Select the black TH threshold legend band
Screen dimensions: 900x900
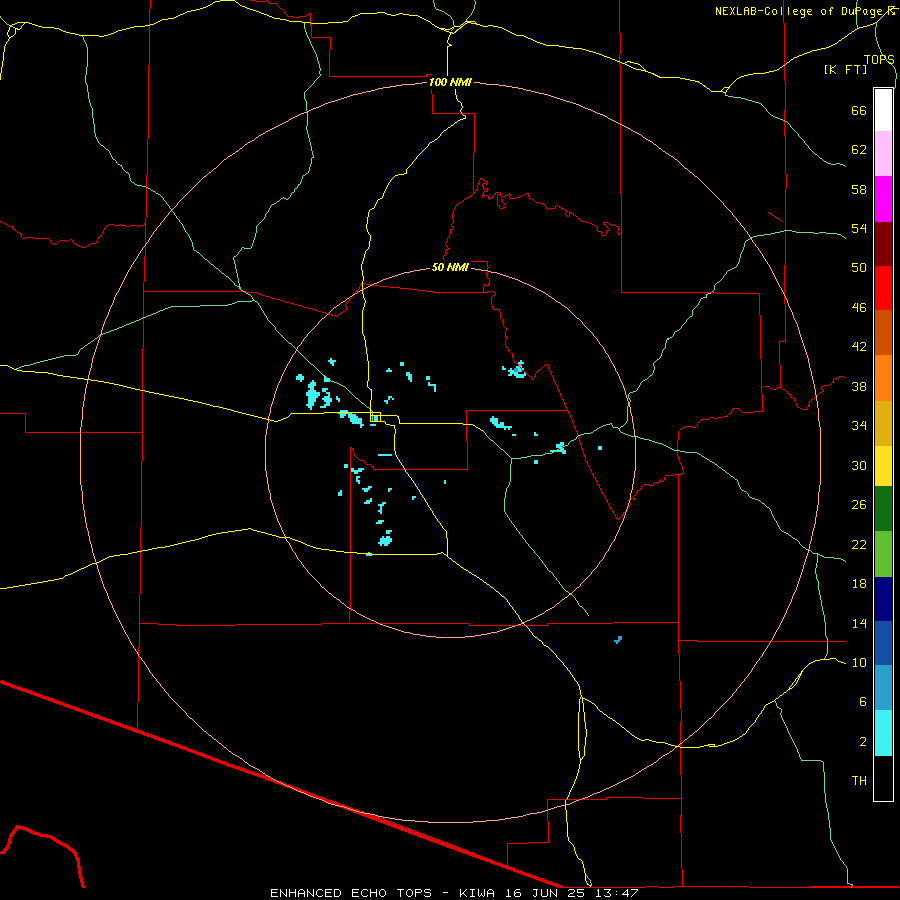pos(883,778)
